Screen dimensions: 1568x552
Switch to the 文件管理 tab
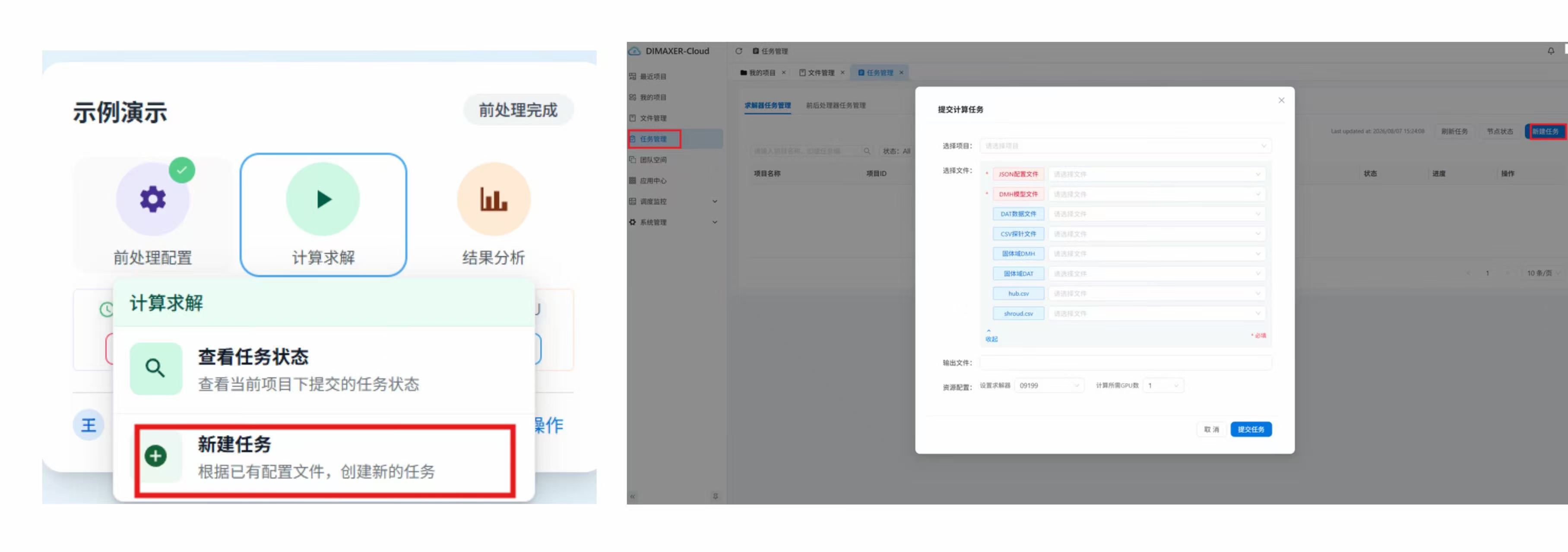pos(820,73)
